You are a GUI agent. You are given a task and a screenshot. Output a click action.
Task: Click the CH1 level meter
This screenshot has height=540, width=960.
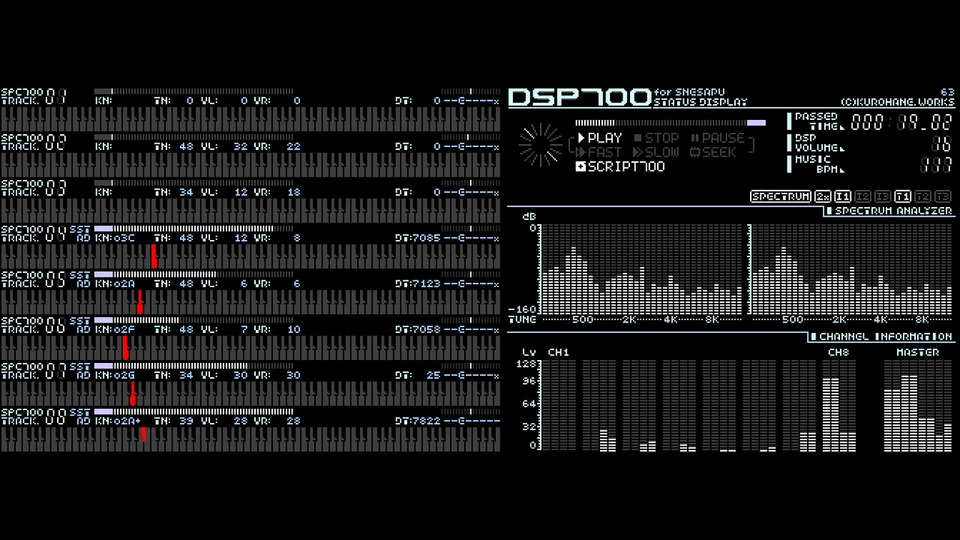[559, 406]
